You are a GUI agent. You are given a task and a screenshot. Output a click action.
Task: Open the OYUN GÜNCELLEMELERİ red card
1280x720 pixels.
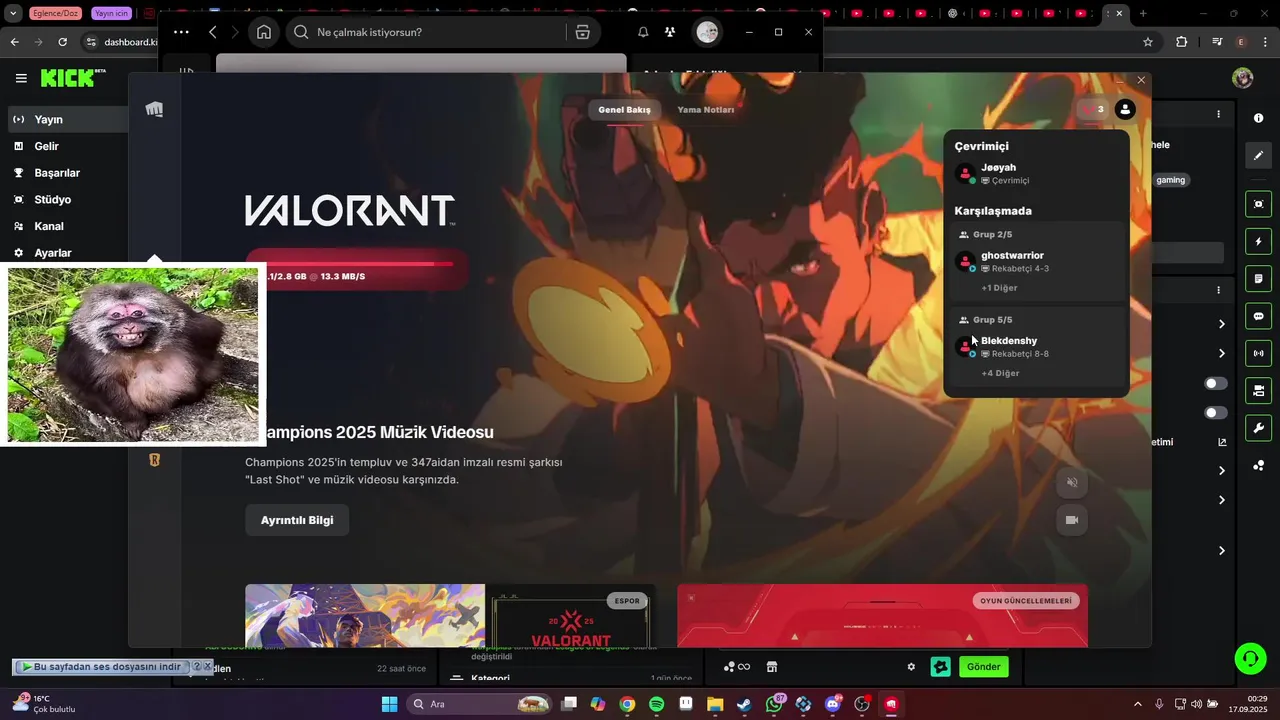pos(882,616)
